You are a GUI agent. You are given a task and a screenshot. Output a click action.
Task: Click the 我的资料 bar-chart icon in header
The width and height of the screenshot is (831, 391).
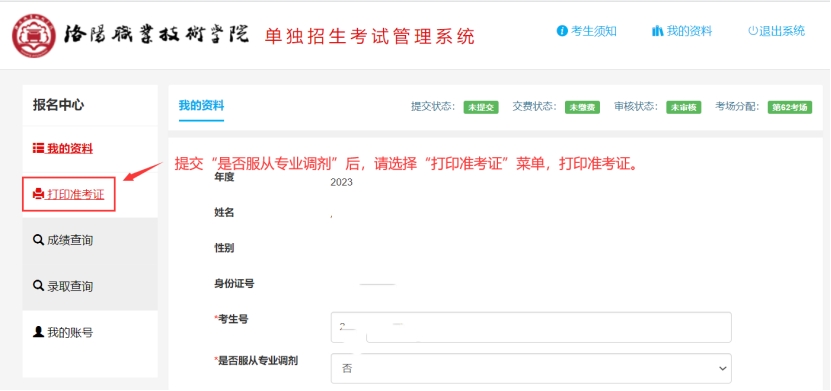(x=657, y=31)
